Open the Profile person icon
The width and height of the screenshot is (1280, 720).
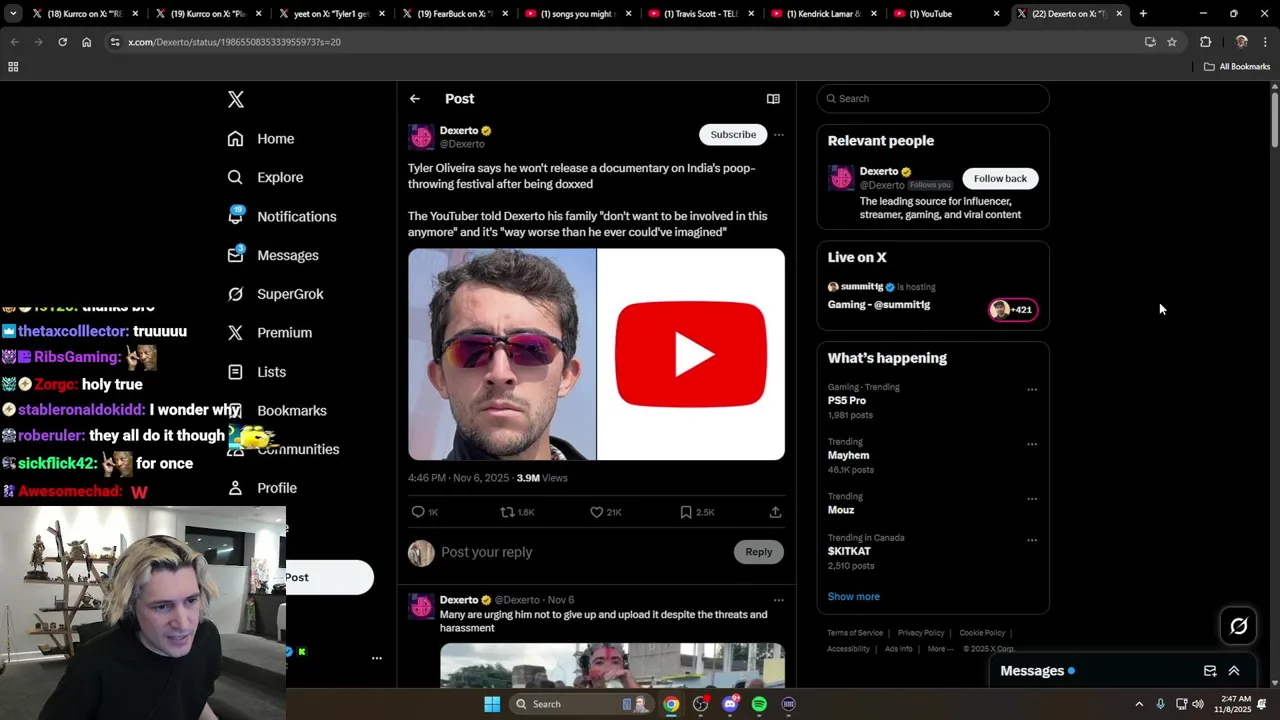point(235,488)
